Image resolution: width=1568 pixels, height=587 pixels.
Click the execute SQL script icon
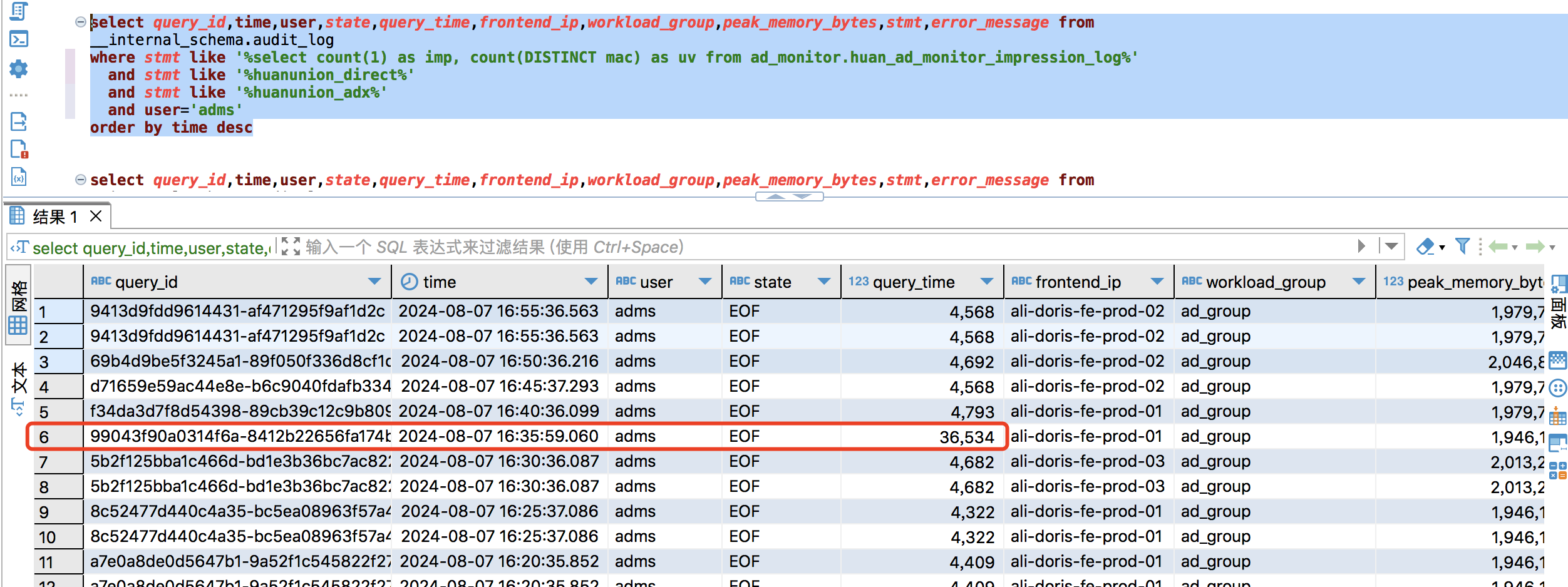pyautogui.click(x=19, y=10)
